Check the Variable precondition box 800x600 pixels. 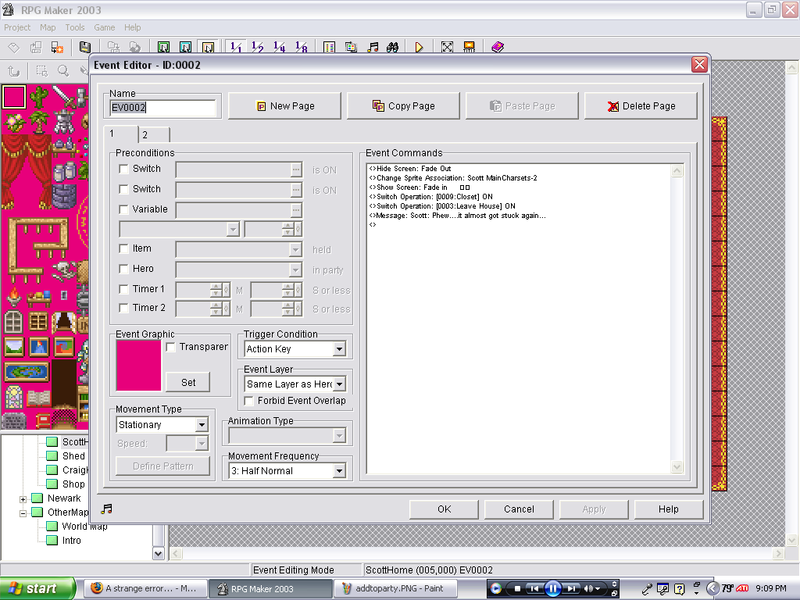pyautogui.click(x=123, y=210)
